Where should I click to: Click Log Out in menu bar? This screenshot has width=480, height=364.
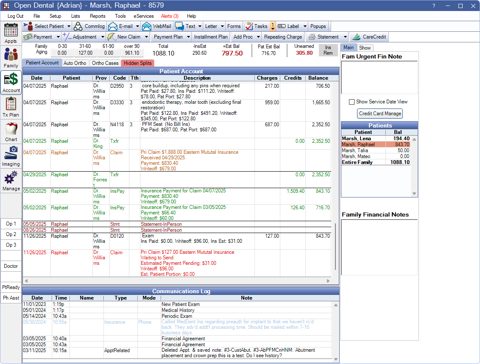click(x=16, y=16)
